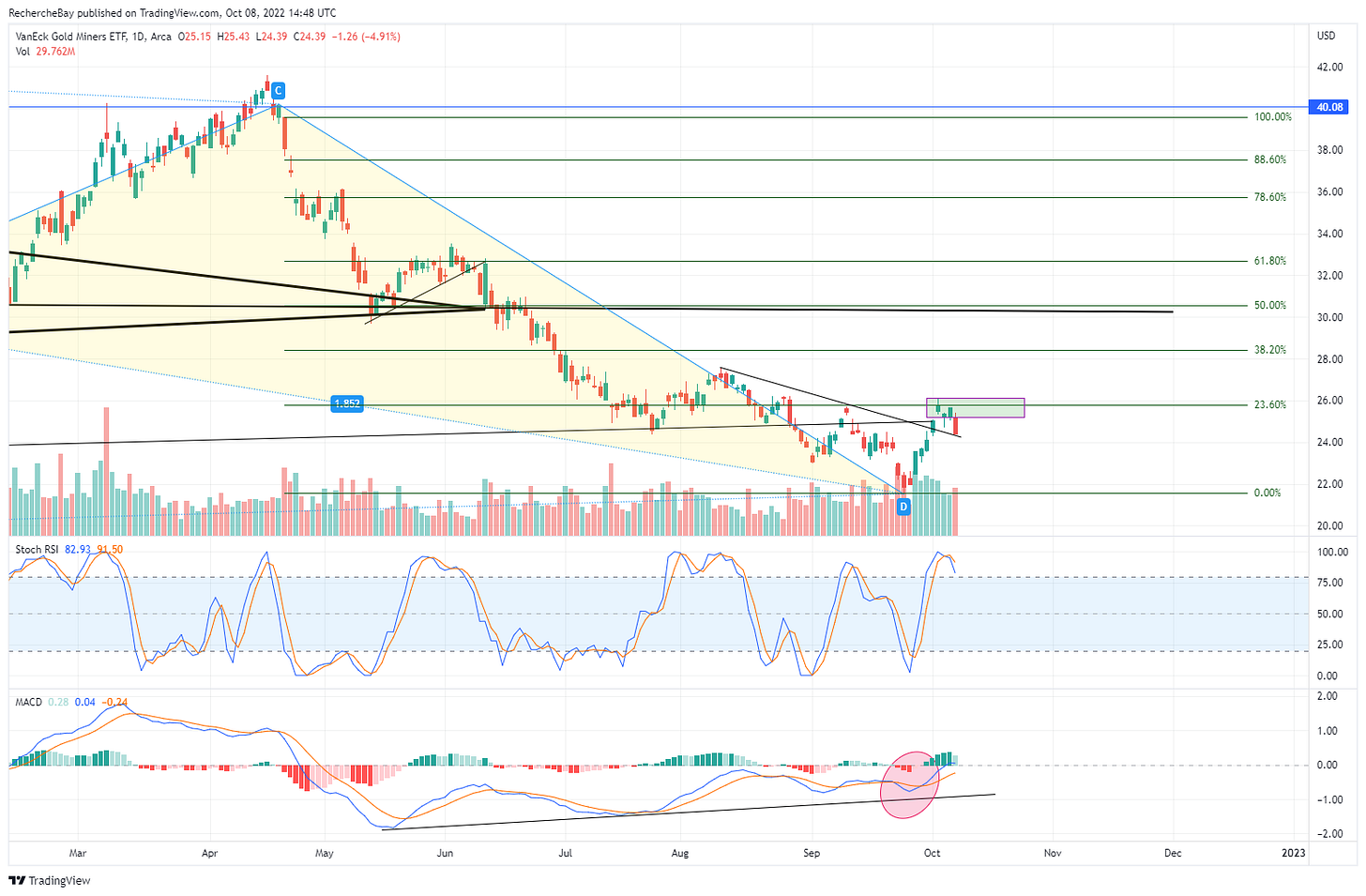
Task: Click 28.00 on the price axis
Action: [x=1329, y=358]
